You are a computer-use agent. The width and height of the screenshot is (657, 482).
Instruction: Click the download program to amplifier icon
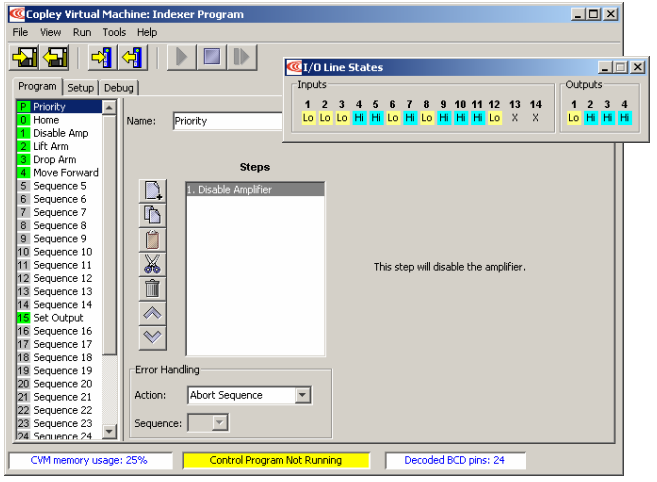point(102,57)
